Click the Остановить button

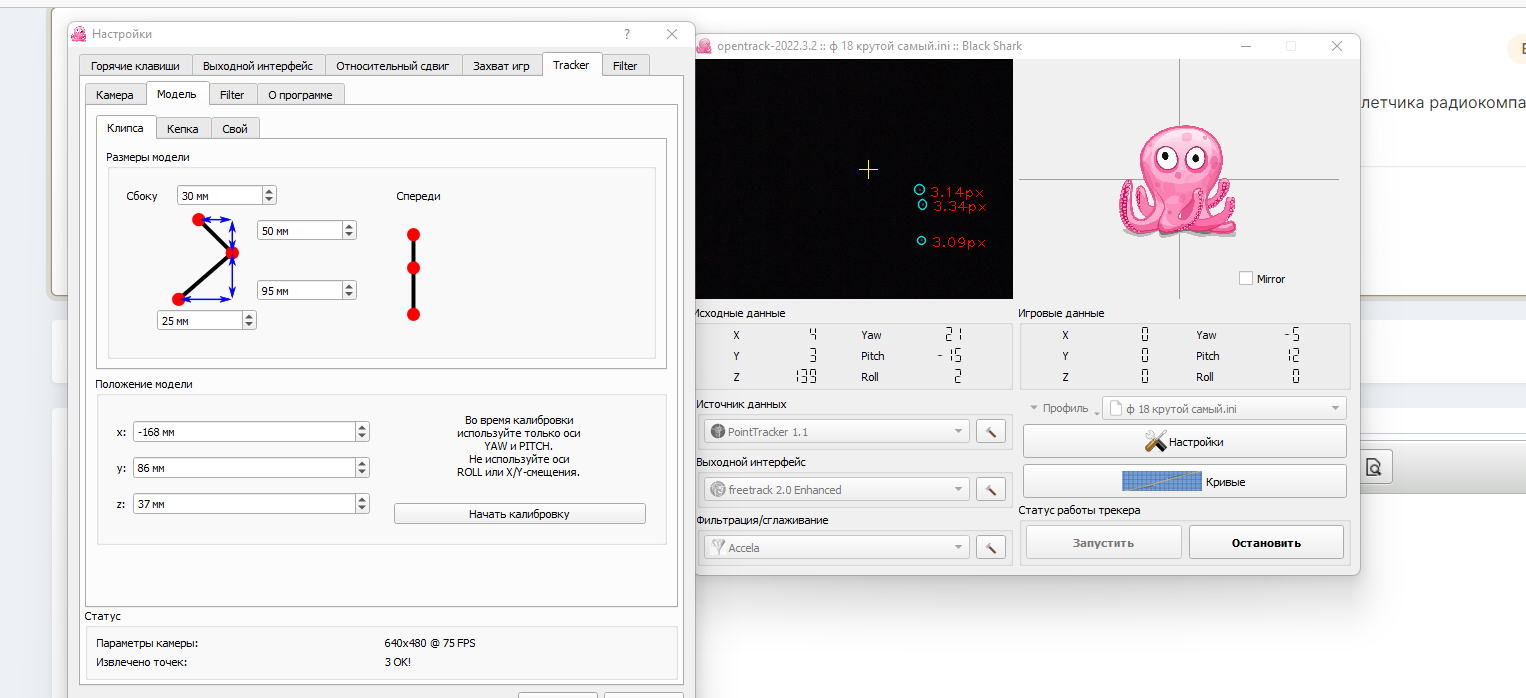point(1266,542)
